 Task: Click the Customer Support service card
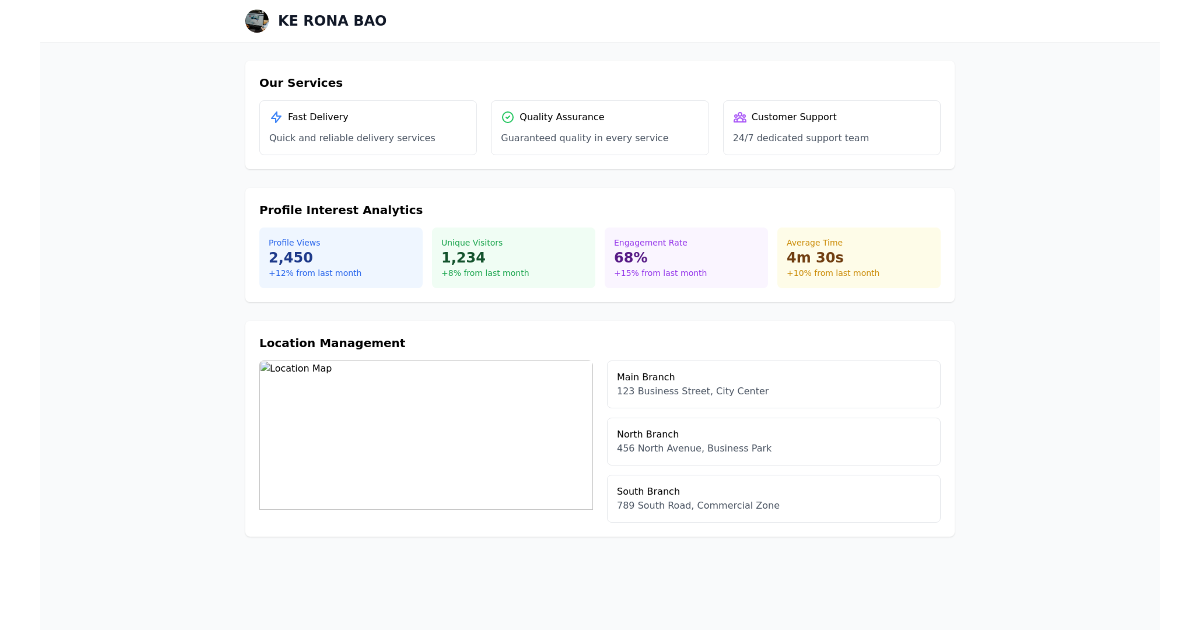point(831,127)
